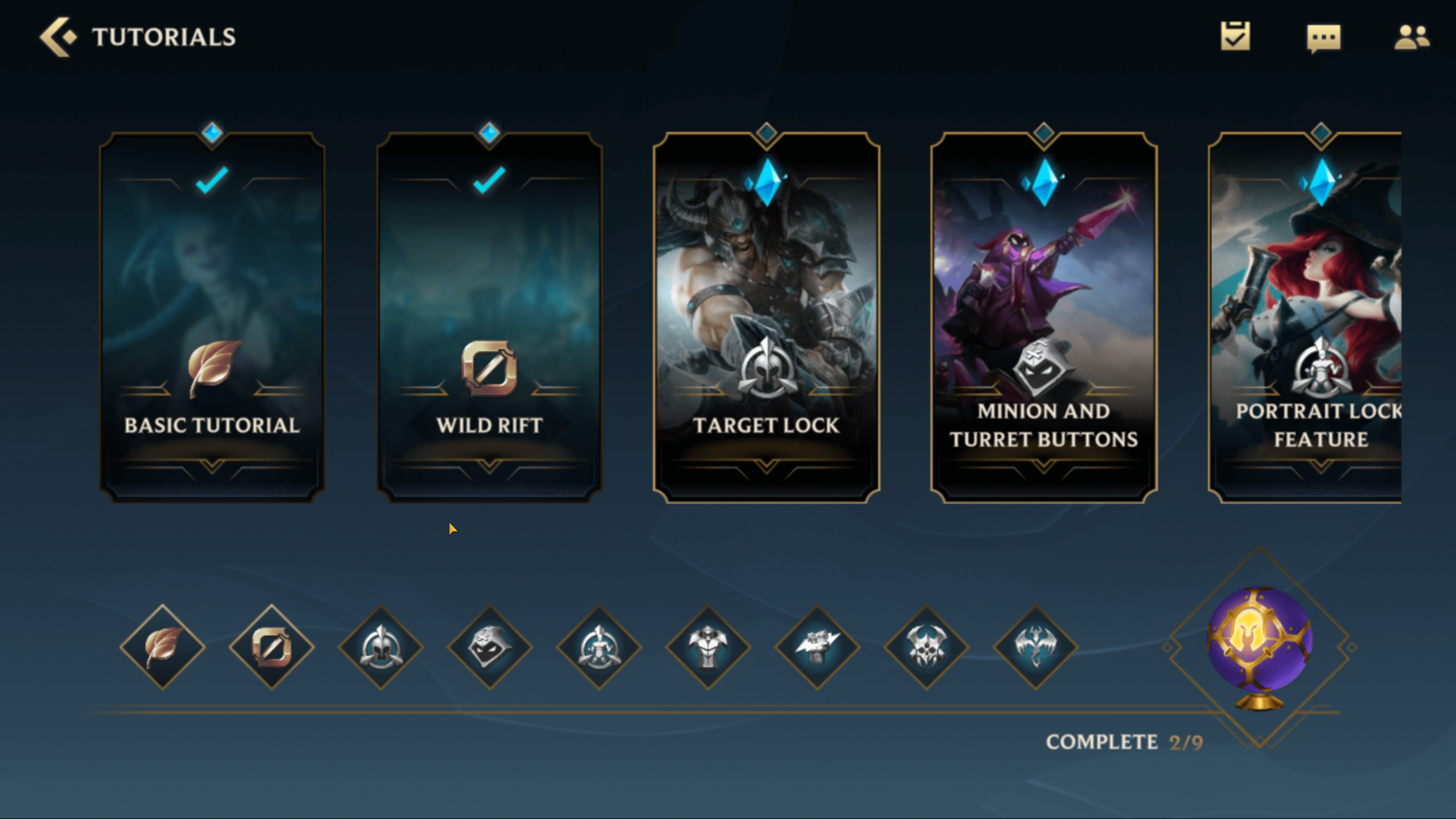Select the helmet Target Lock progress icon

(381, 647)
